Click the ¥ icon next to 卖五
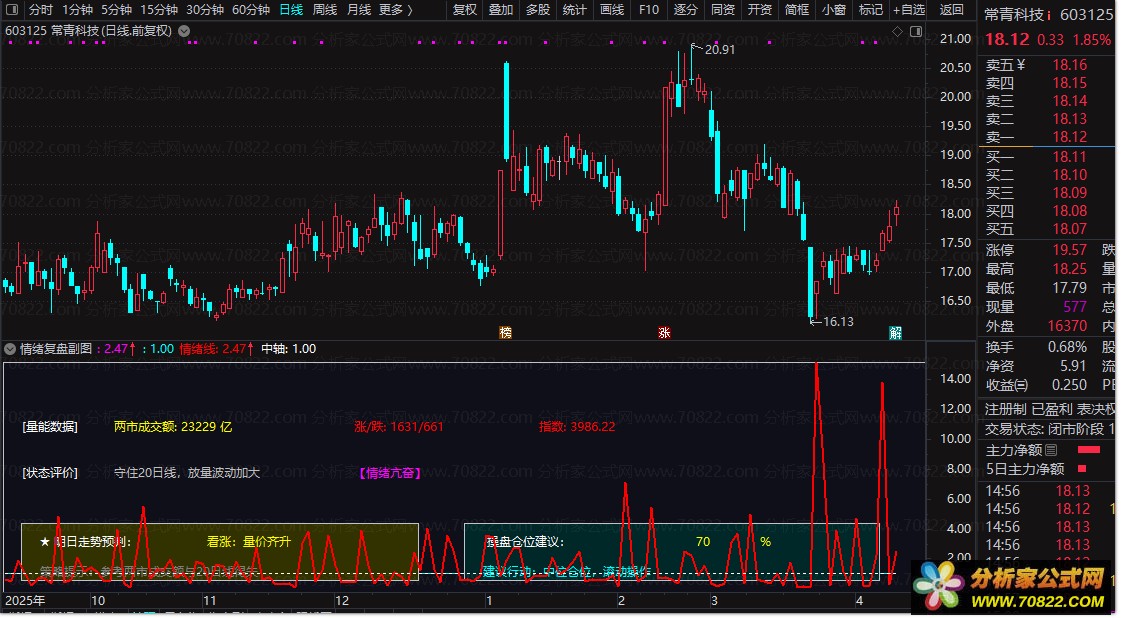 tap(1021, 65)
